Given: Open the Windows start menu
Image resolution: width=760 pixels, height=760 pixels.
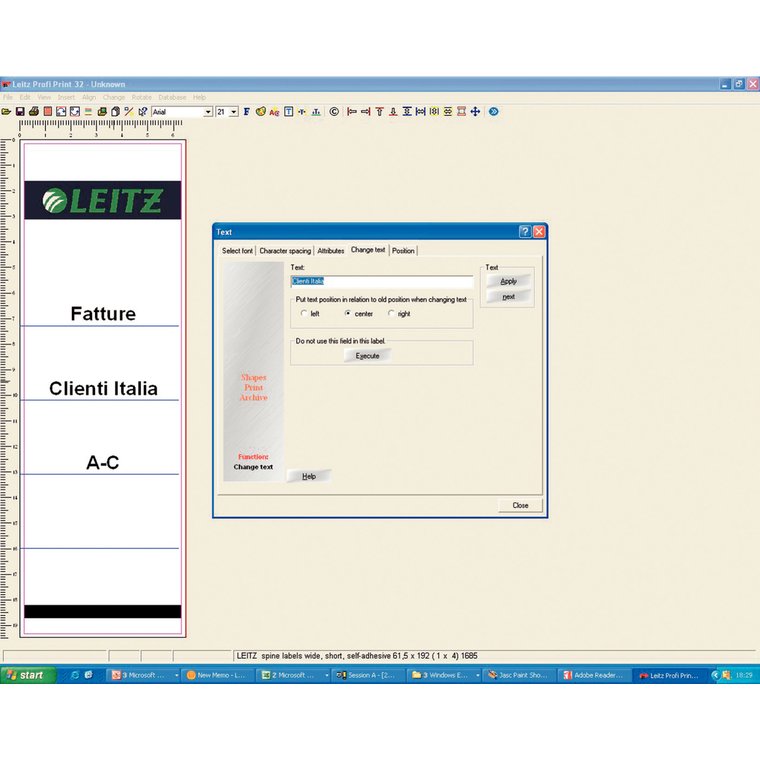Looking at the screenshot, I should 25,675.
